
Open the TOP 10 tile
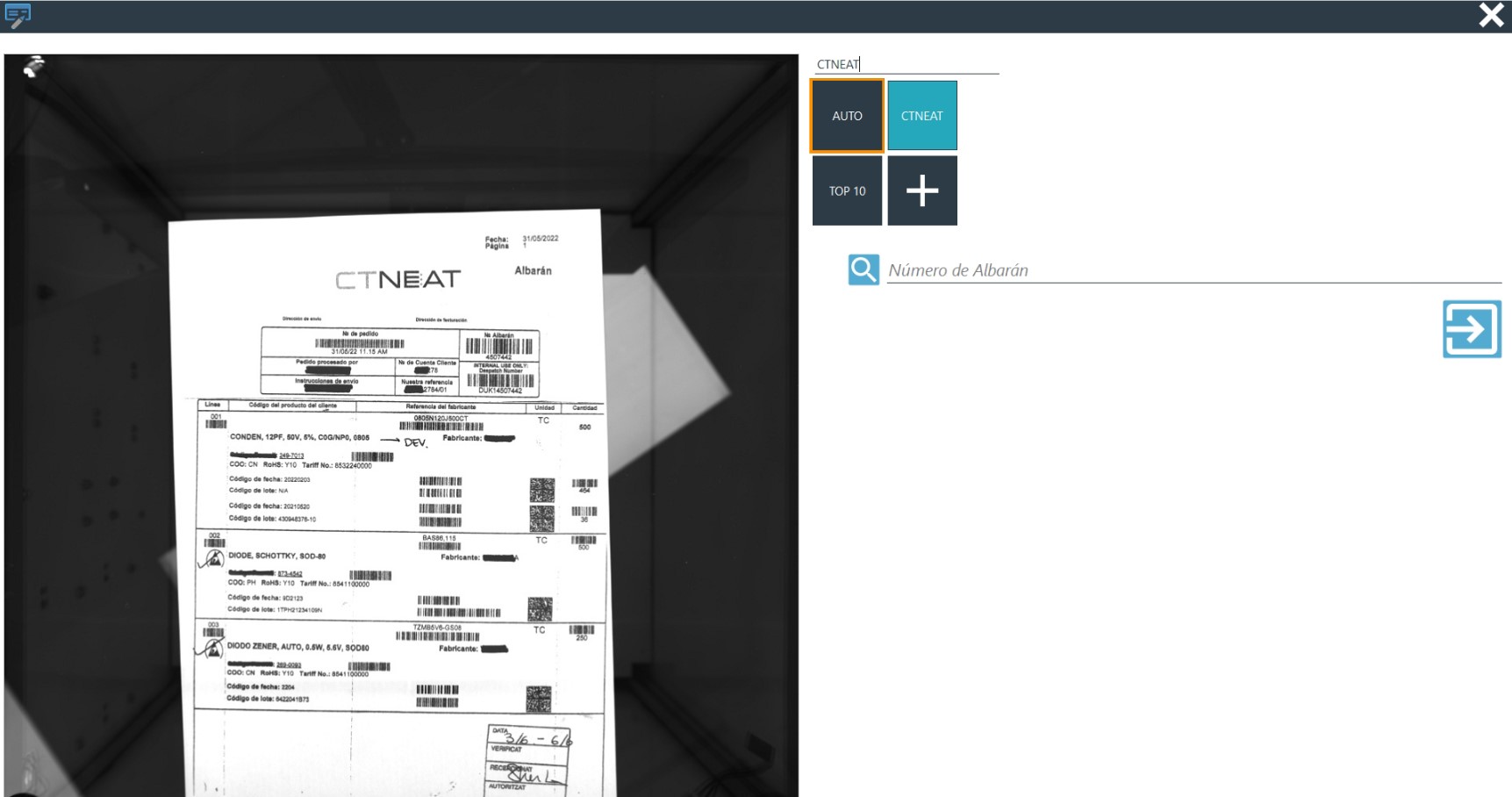coord(847,190)
